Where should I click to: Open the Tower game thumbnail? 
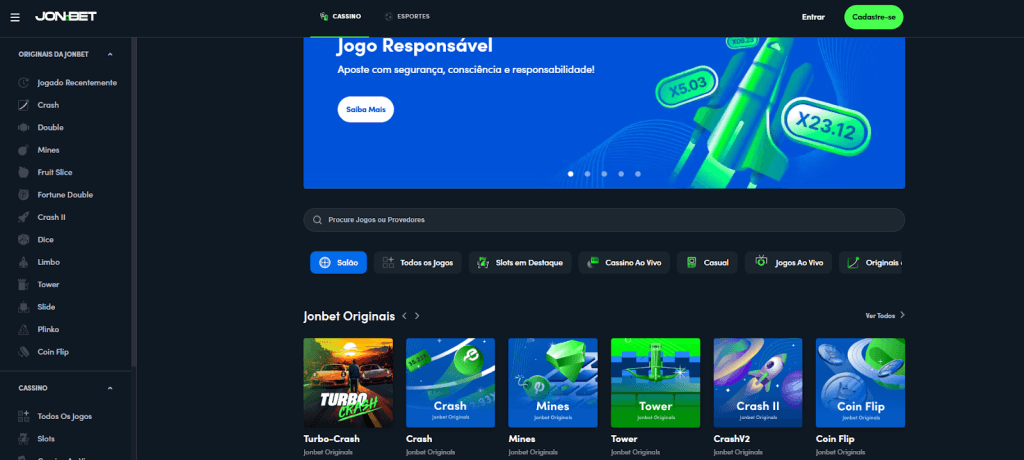[656, 382]
